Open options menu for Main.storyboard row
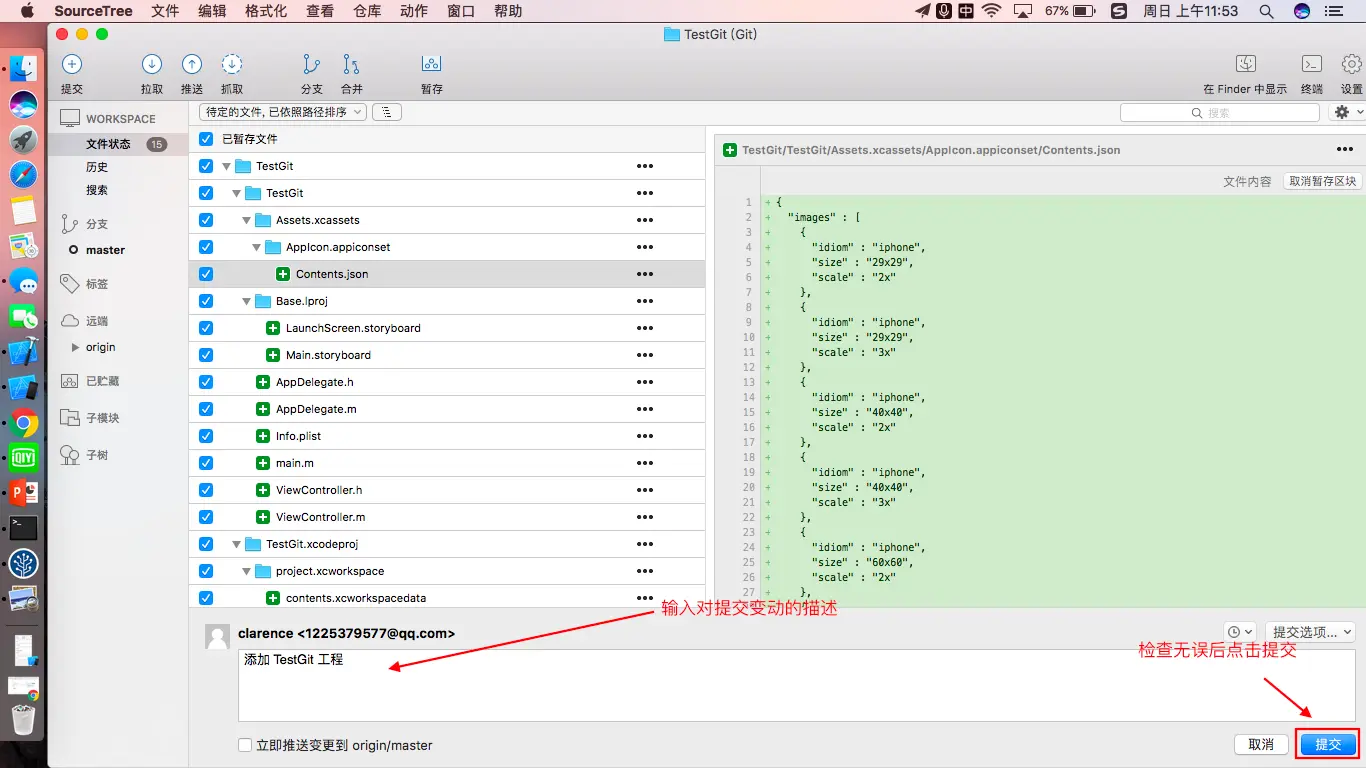The image size is (1366, 768). [x=645, y=355]
